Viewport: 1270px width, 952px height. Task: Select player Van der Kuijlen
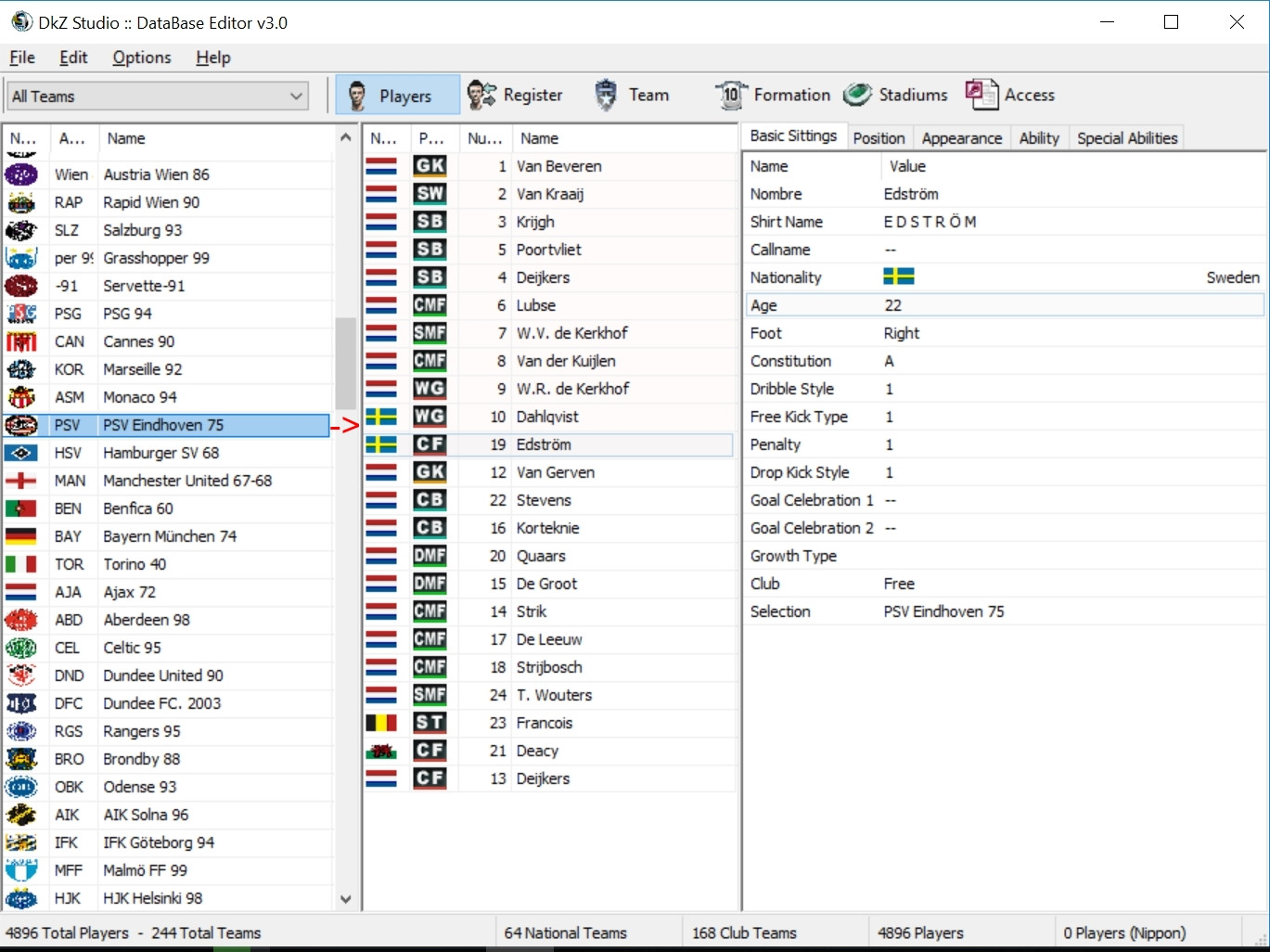click(549, 361)
